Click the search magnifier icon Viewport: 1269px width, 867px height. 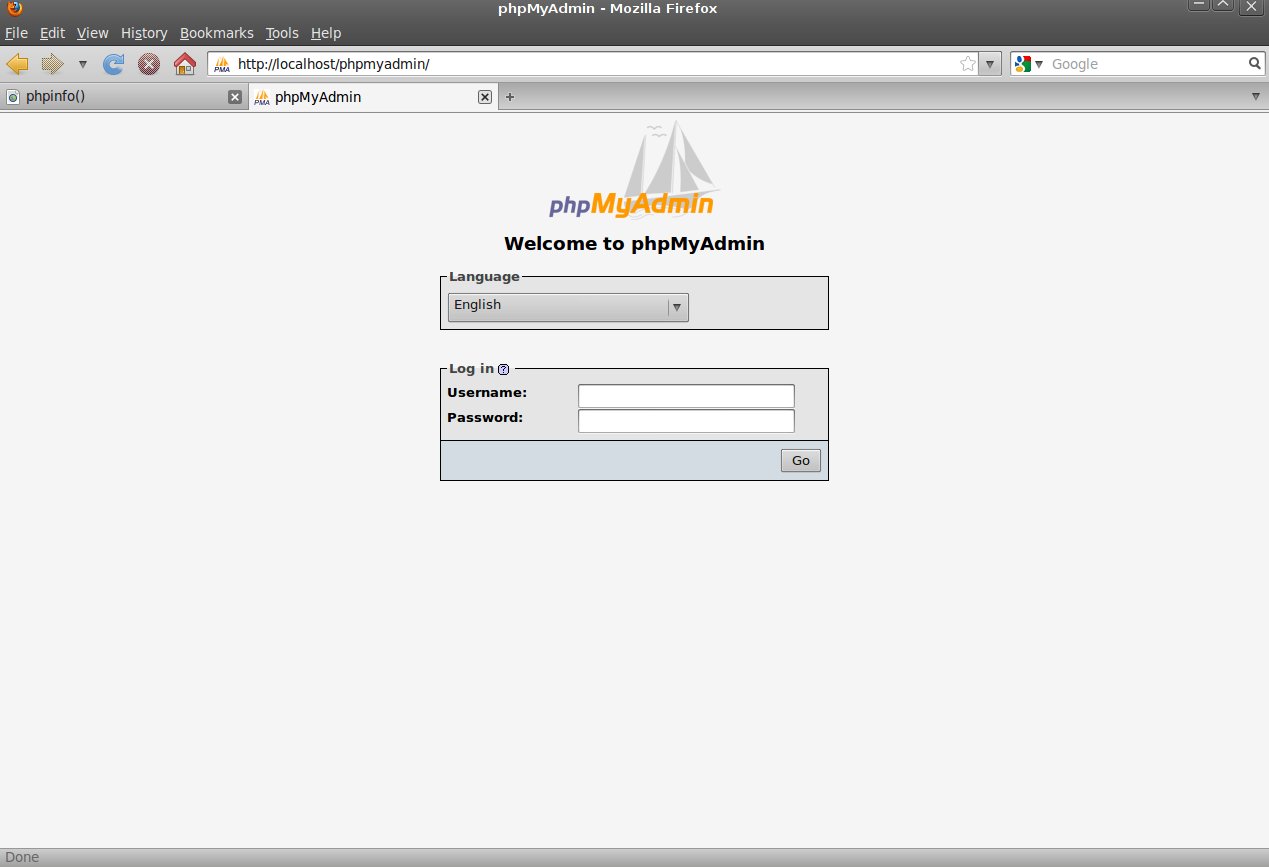(x=1255, y=64)
